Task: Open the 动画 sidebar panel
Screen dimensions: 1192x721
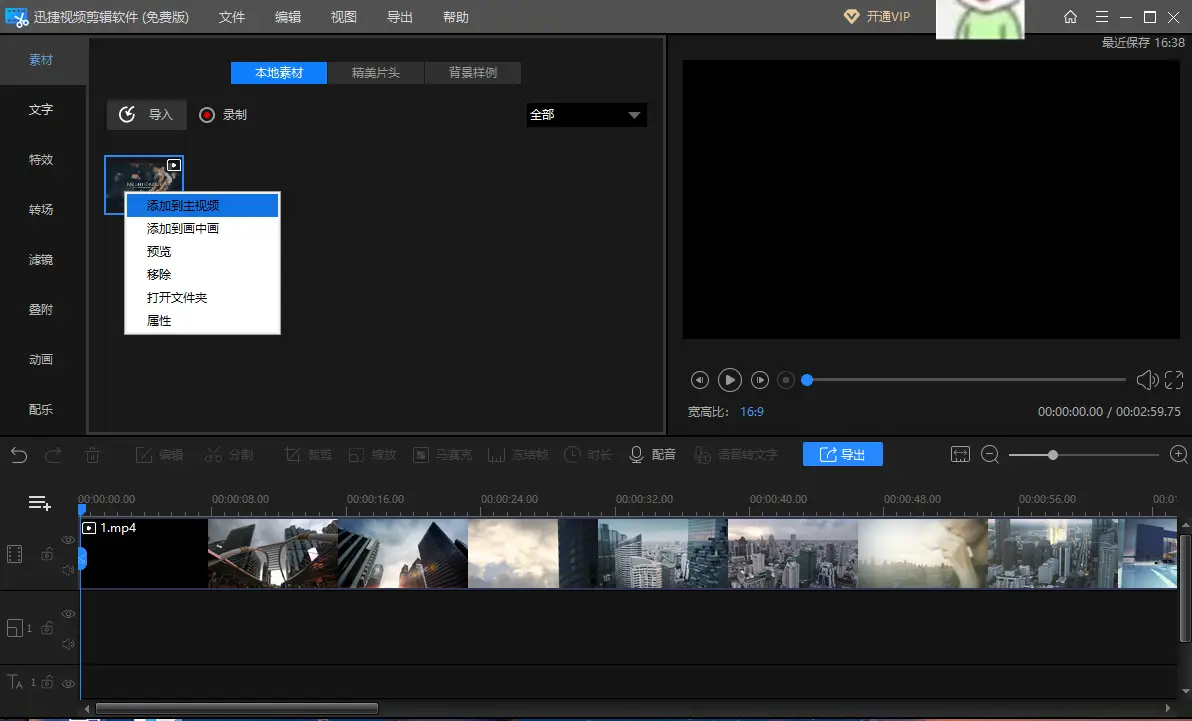Action: tap(41, 359)
